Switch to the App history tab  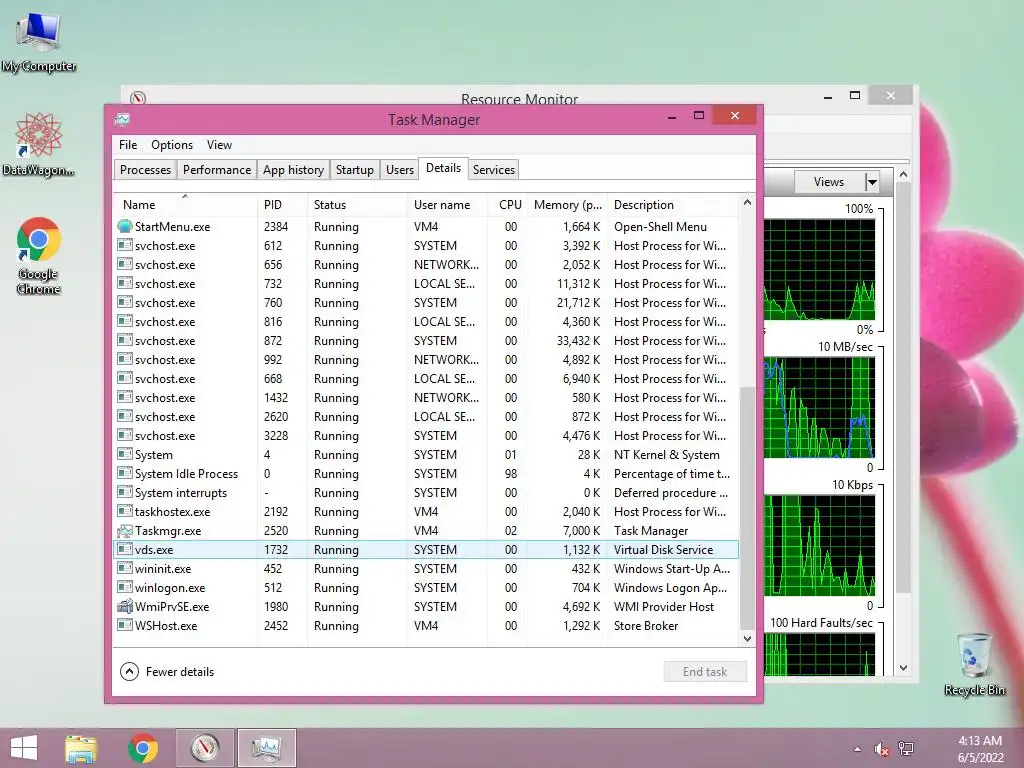click(293, 170)
